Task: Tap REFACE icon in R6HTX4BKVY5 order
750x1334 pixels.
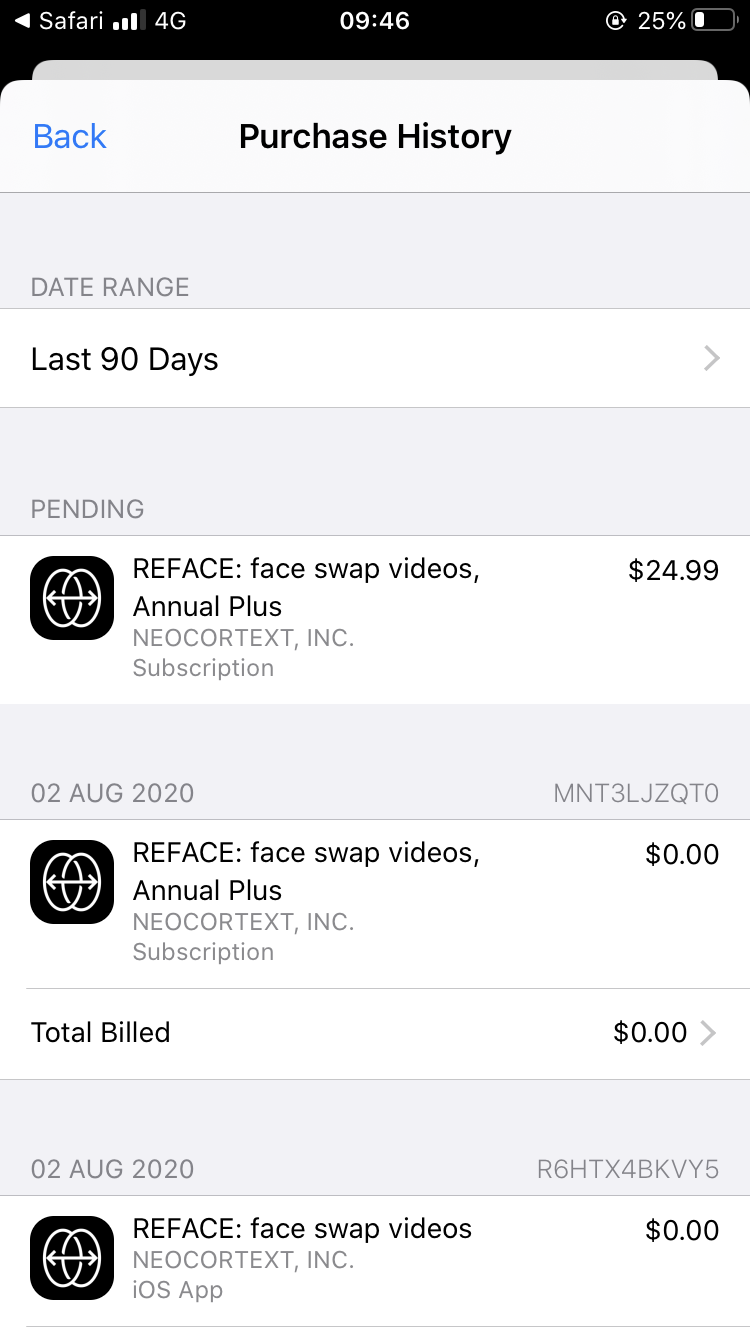Action: [x=72, y=1258]
